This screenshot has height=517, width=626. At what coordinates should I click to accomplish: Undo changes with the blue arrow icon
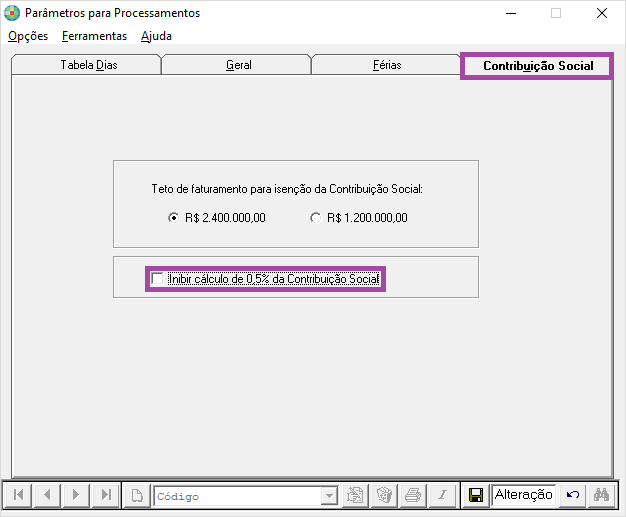point(573,495)
